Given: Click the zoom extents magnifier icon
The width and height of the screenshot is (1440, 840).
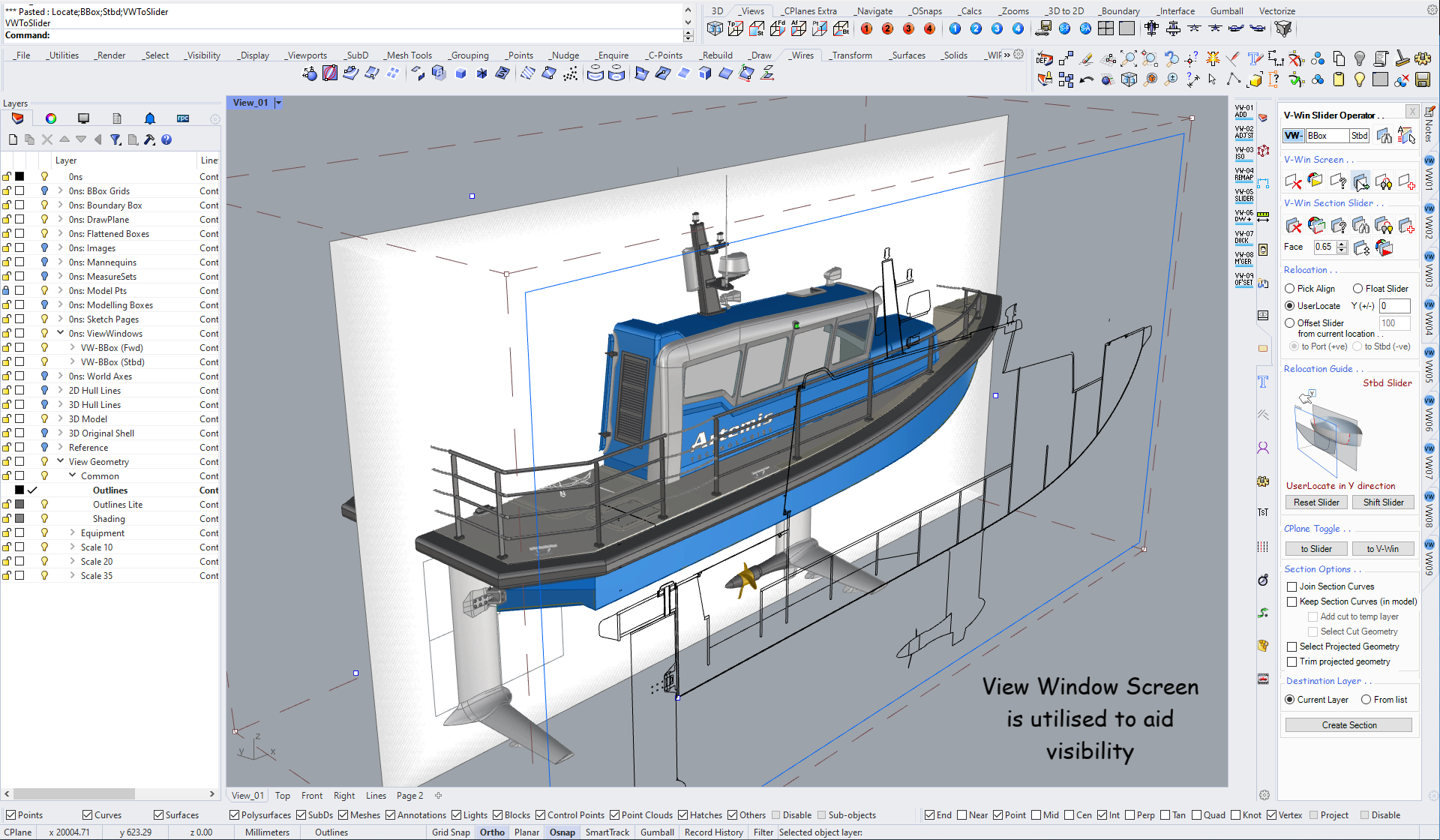Looking at the screenshot, I should (x=1128, y=58).
